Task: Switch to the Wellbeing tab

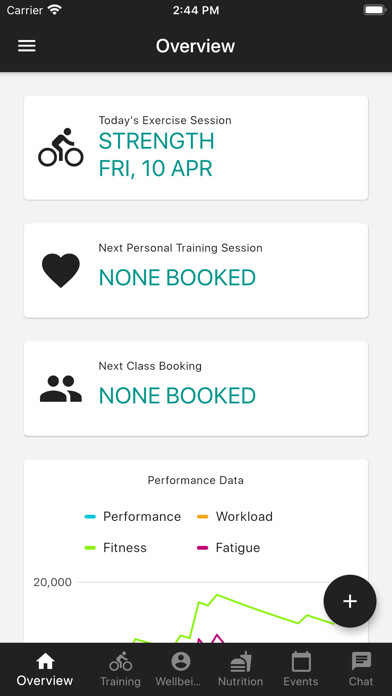Action: [180, 669]
